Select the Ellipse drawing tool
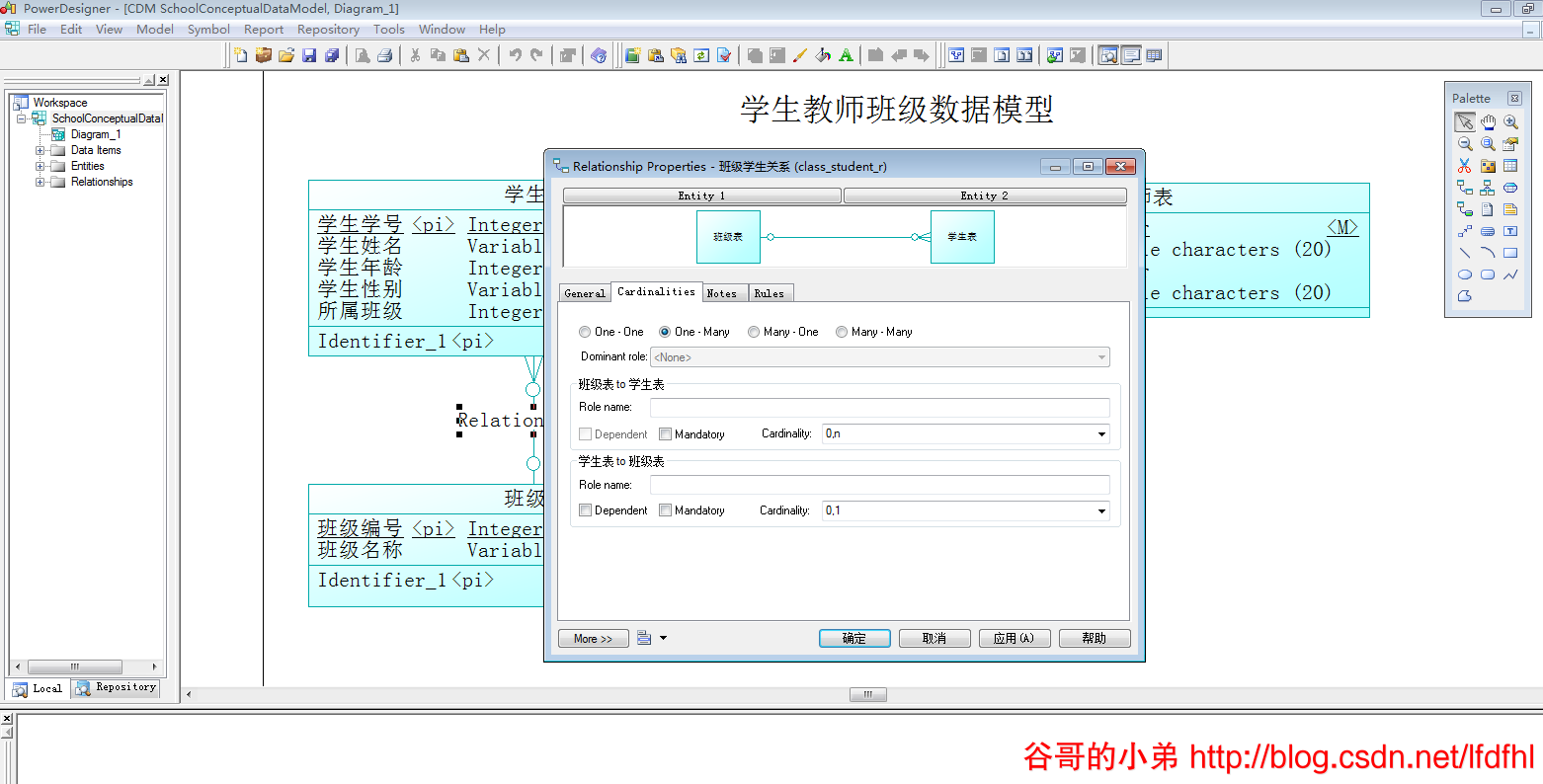 coord(1464,274)
